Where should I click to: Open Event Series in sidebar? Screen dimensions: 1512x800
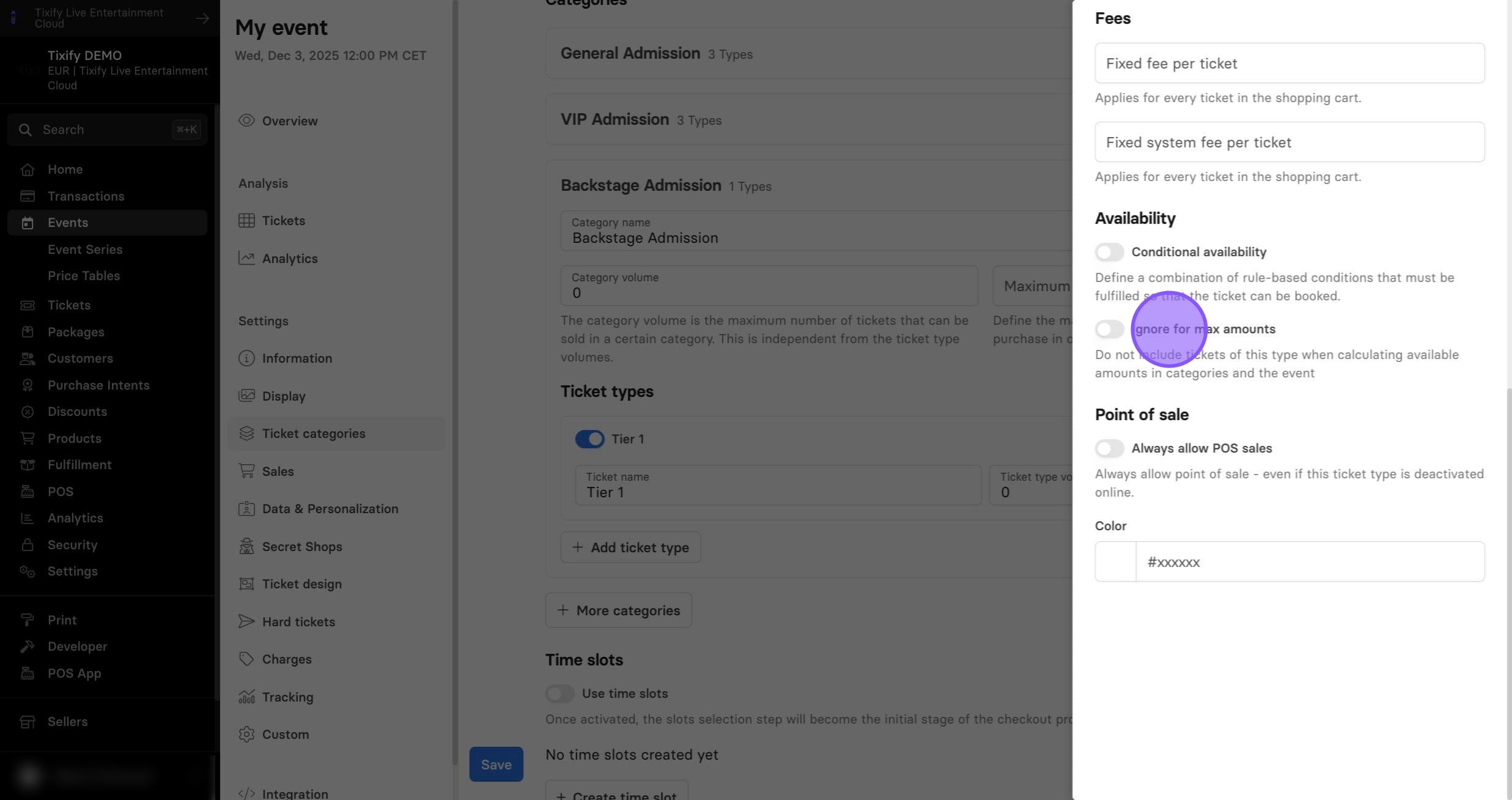click(x=85, y=250)
